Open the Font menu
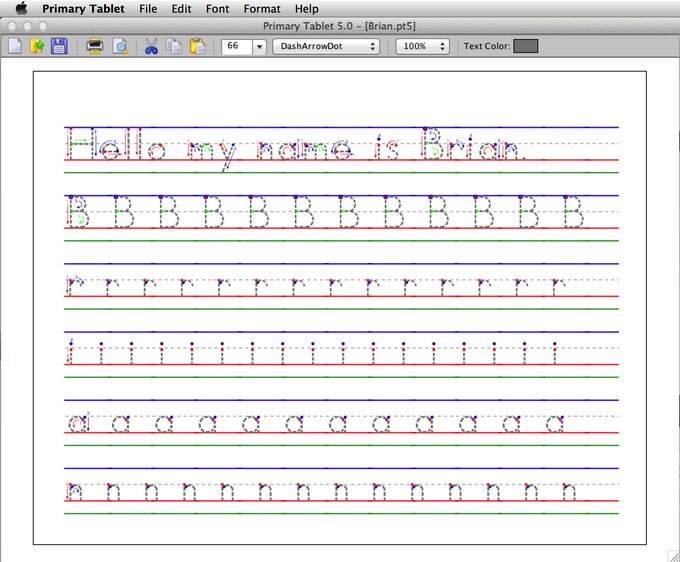The height and width of the screenshot is (562, 680). point(217,8)
